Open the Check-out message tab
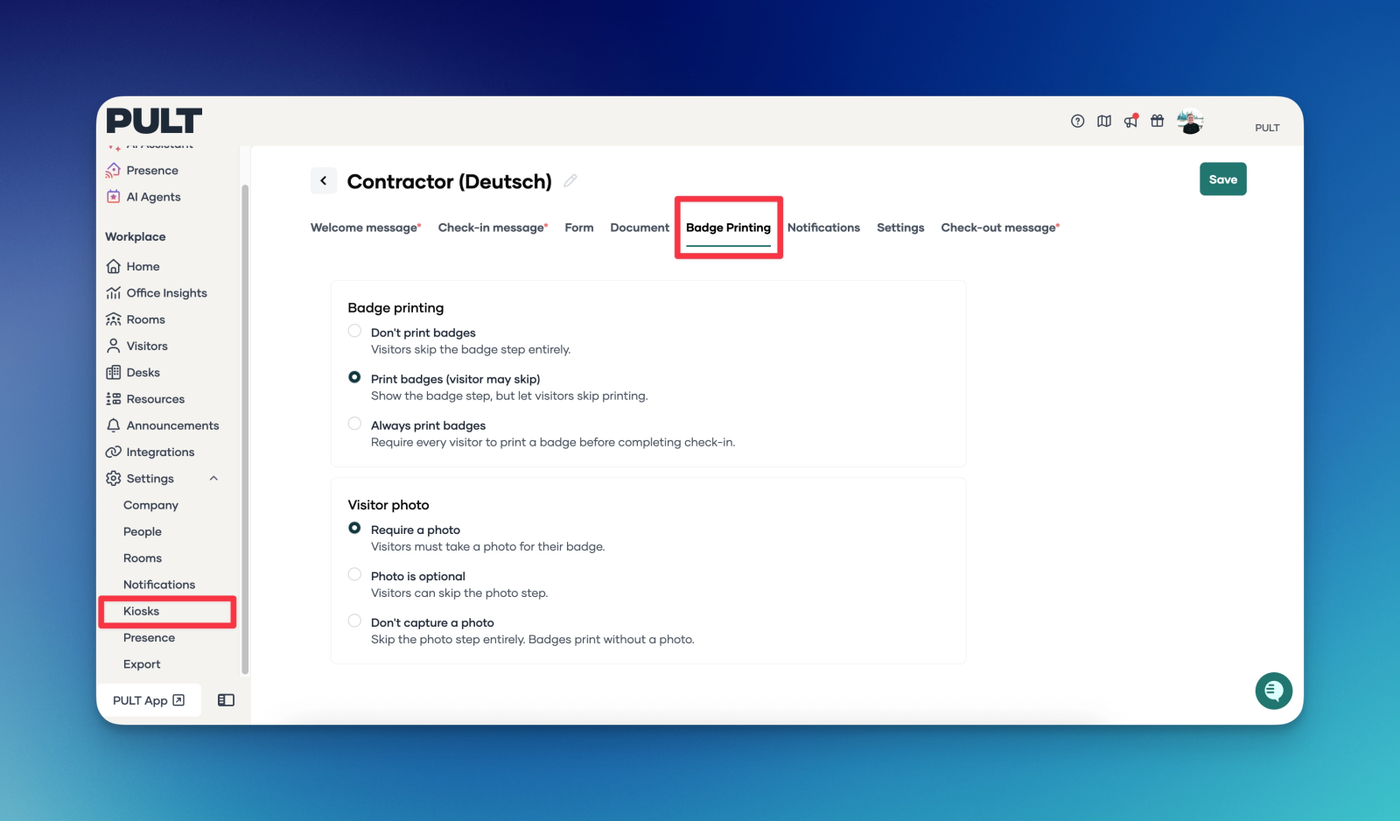Image resolution: width=1400 pixels, height=821 pixels. 998,228
